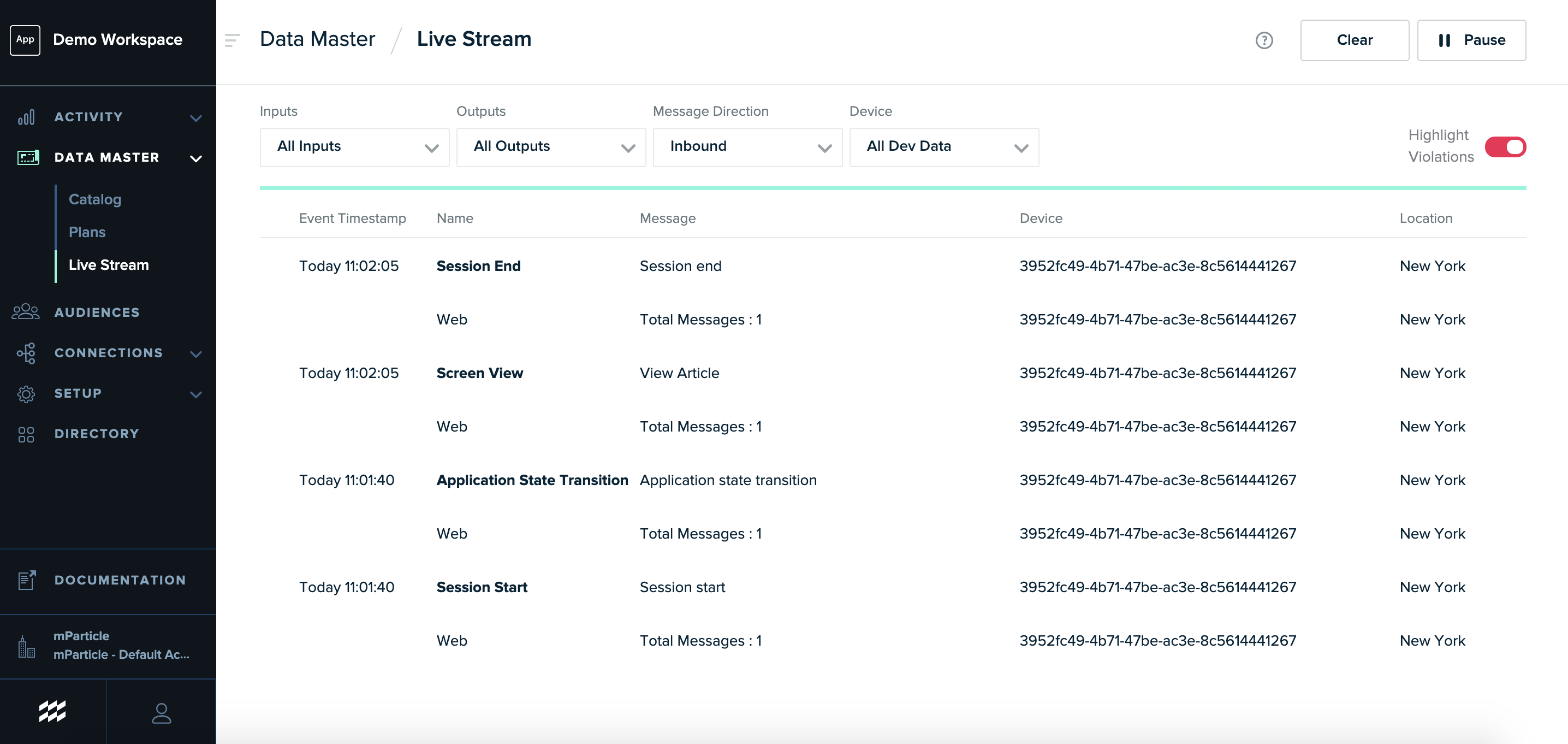Open the Message Direction dropdown
Screen dimensions: 1568x744
[747, 146]
